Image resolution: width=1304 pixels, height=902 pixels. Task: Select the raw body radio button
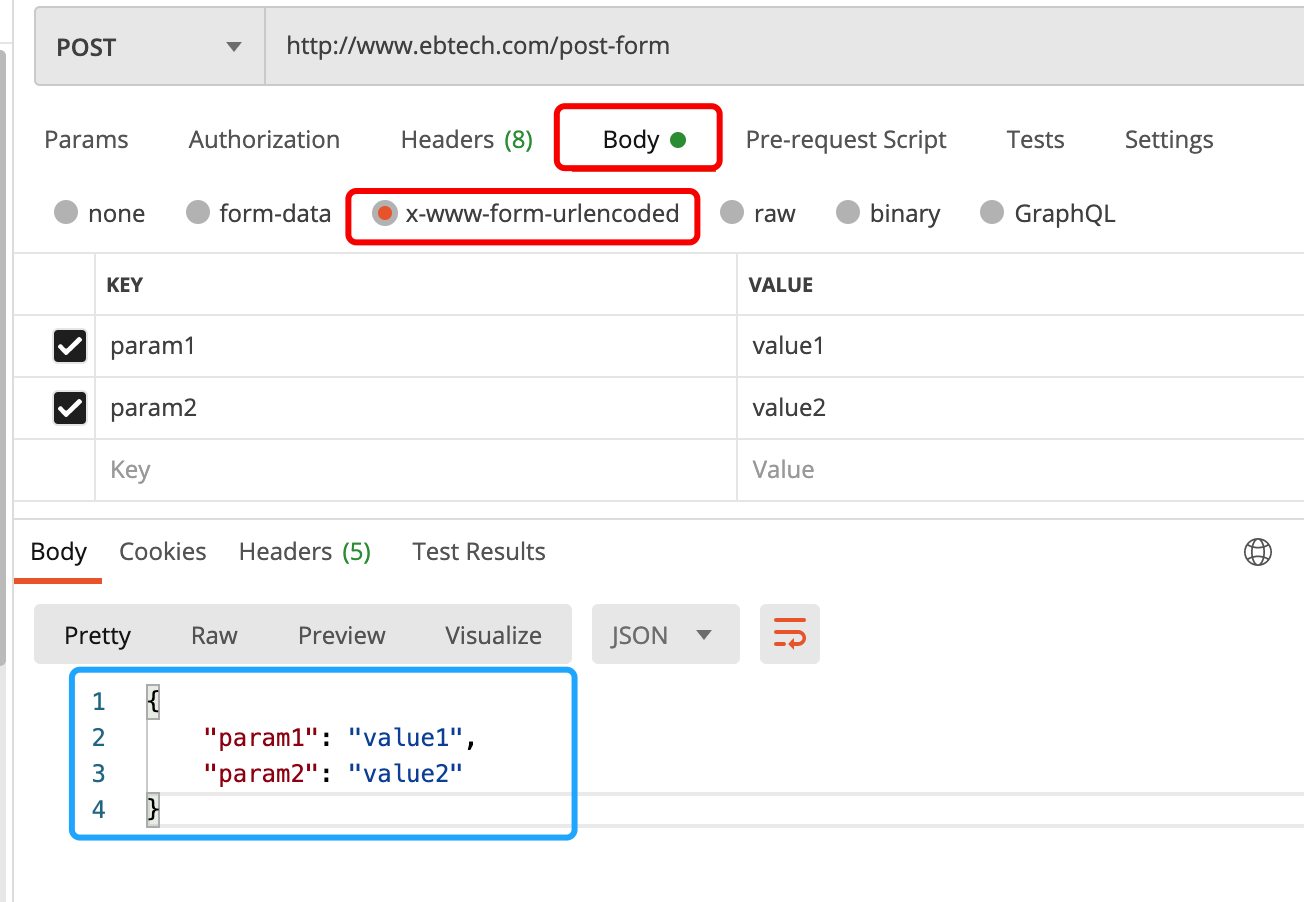pyautogui.click(x=732, y=213)
